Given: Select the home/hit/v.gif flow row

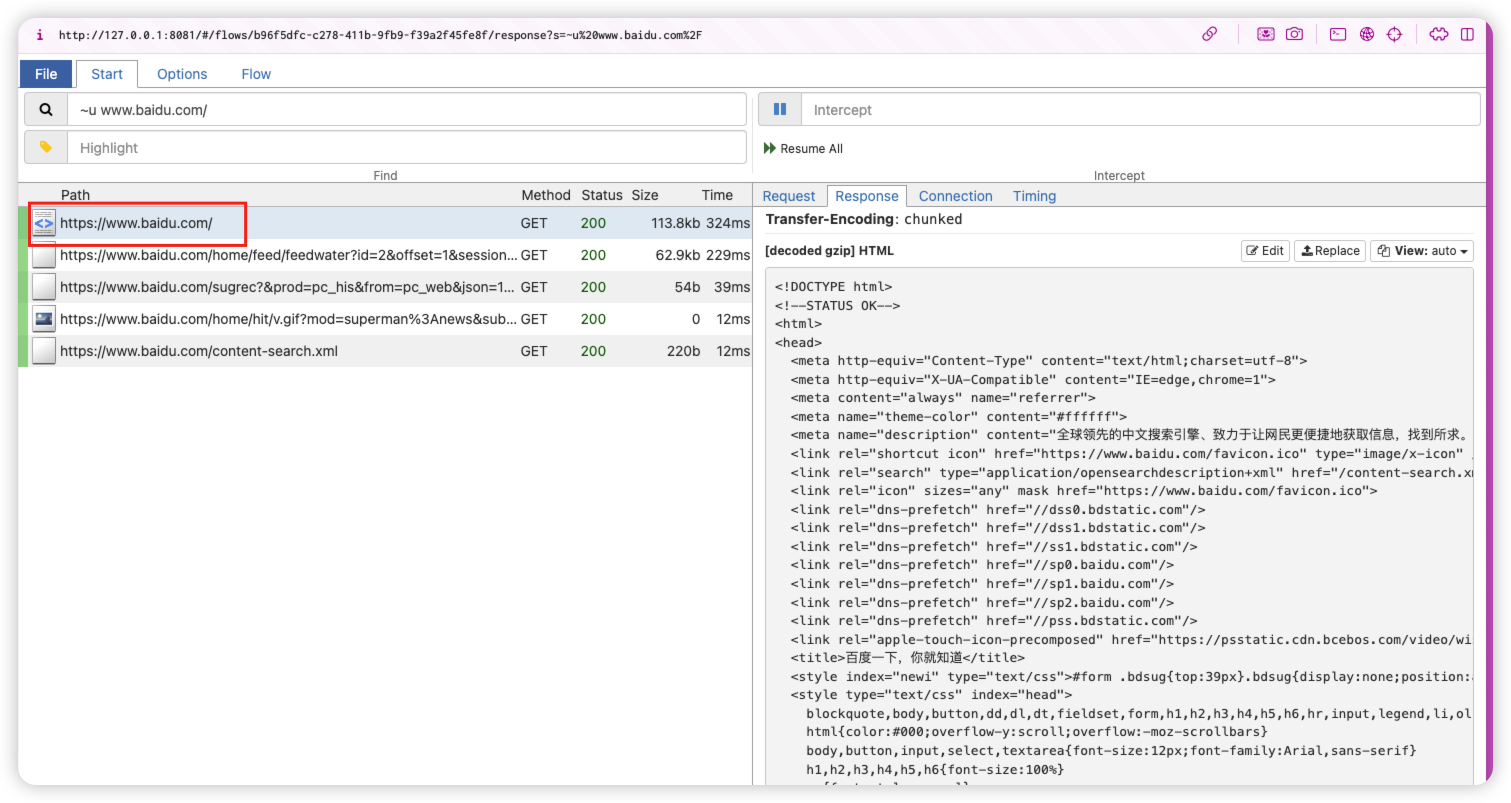Looking at the screenshot, I should click(x=385, y=319).
